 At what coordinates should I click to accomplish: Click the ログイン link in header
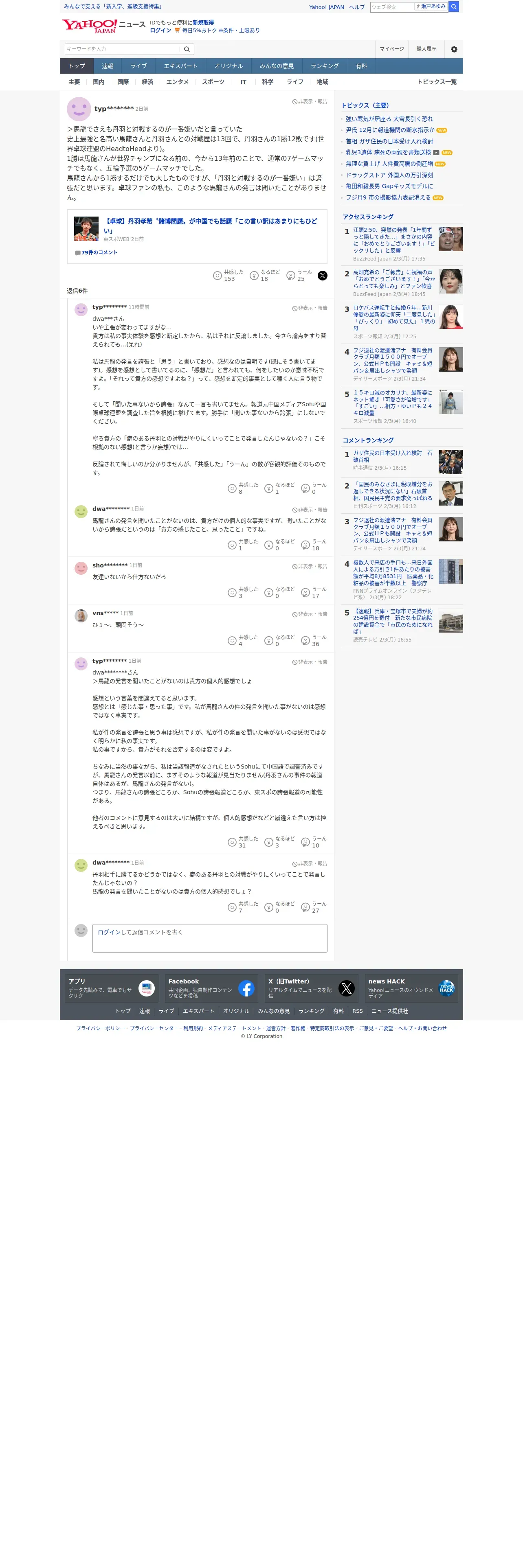point(161,31)
